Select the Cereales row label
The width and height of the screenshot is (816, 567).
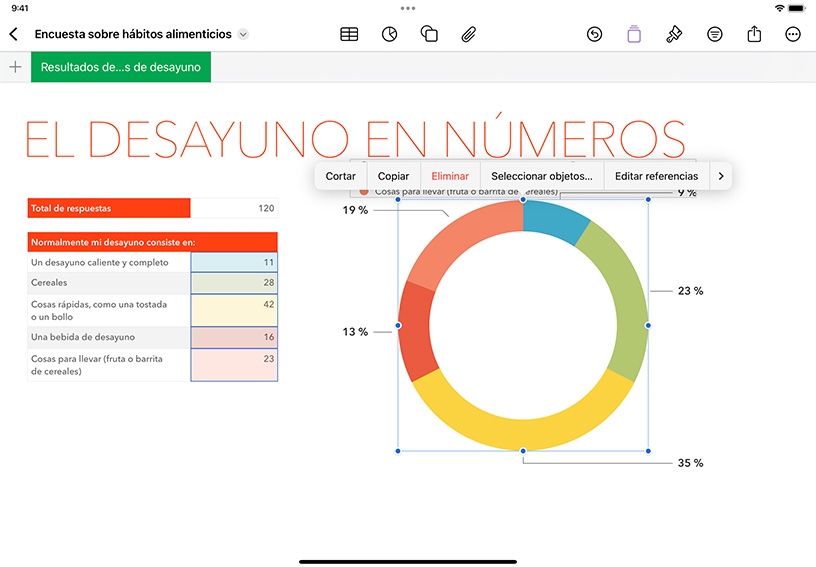pos(109,282)
